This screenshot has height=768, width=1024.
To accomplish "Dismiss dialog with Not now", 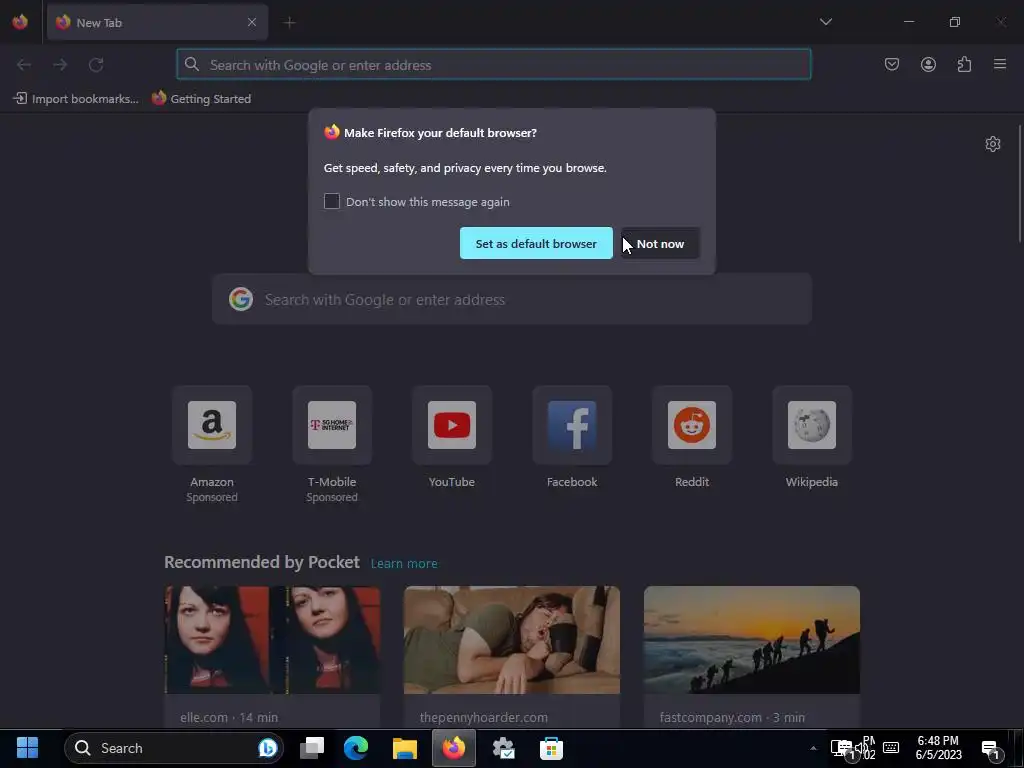I will 660,244.
